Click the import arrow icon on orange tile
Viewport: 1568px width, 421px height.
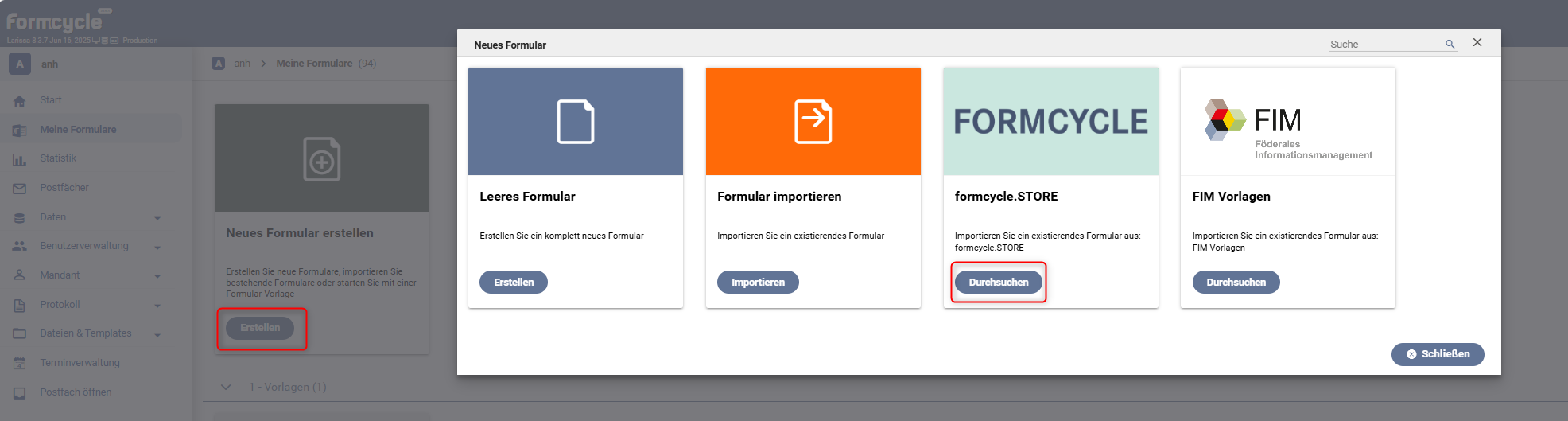[x=813, y=122]
